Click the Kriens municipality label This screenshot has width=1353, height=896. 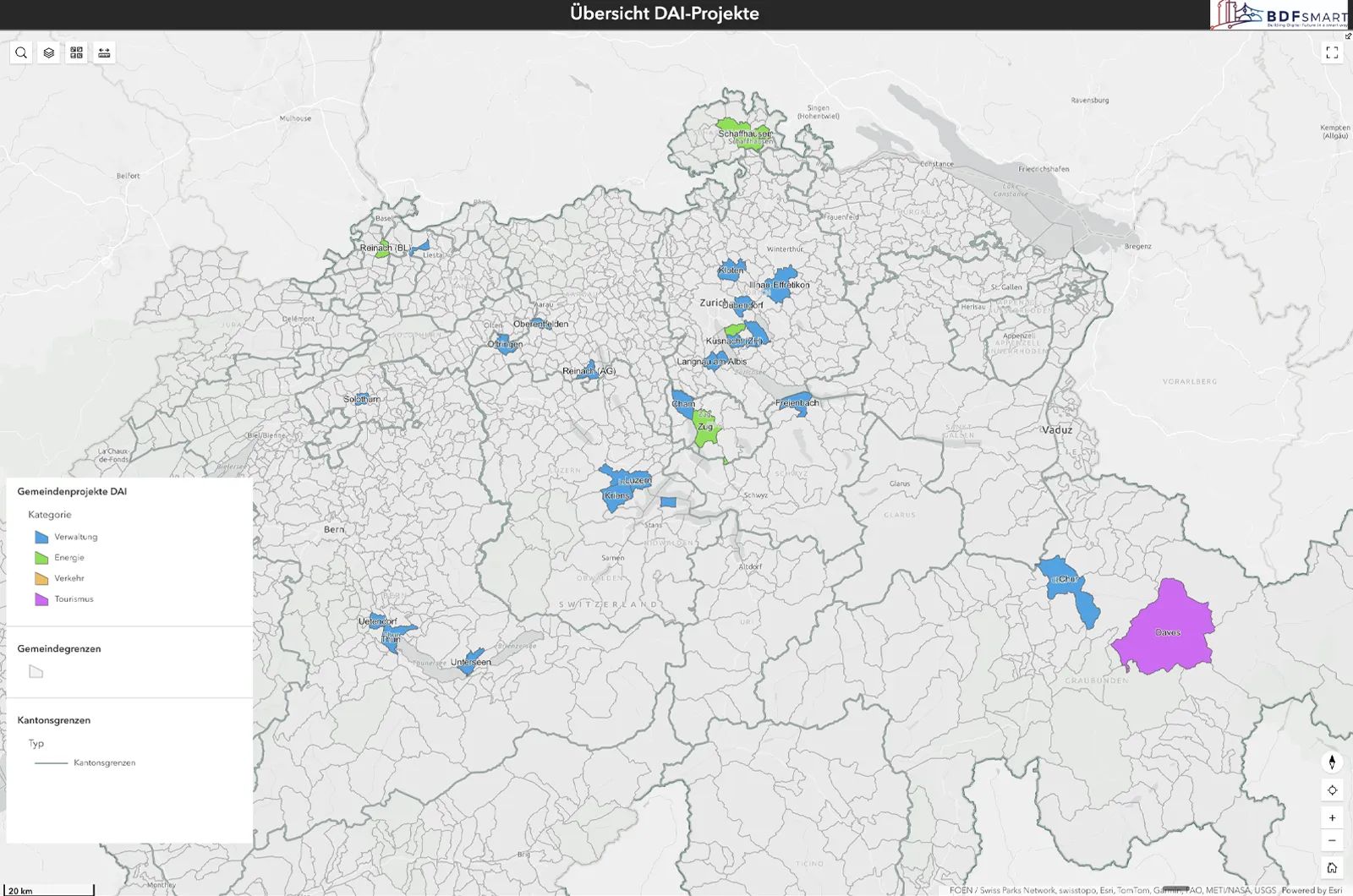pos(616,496)
